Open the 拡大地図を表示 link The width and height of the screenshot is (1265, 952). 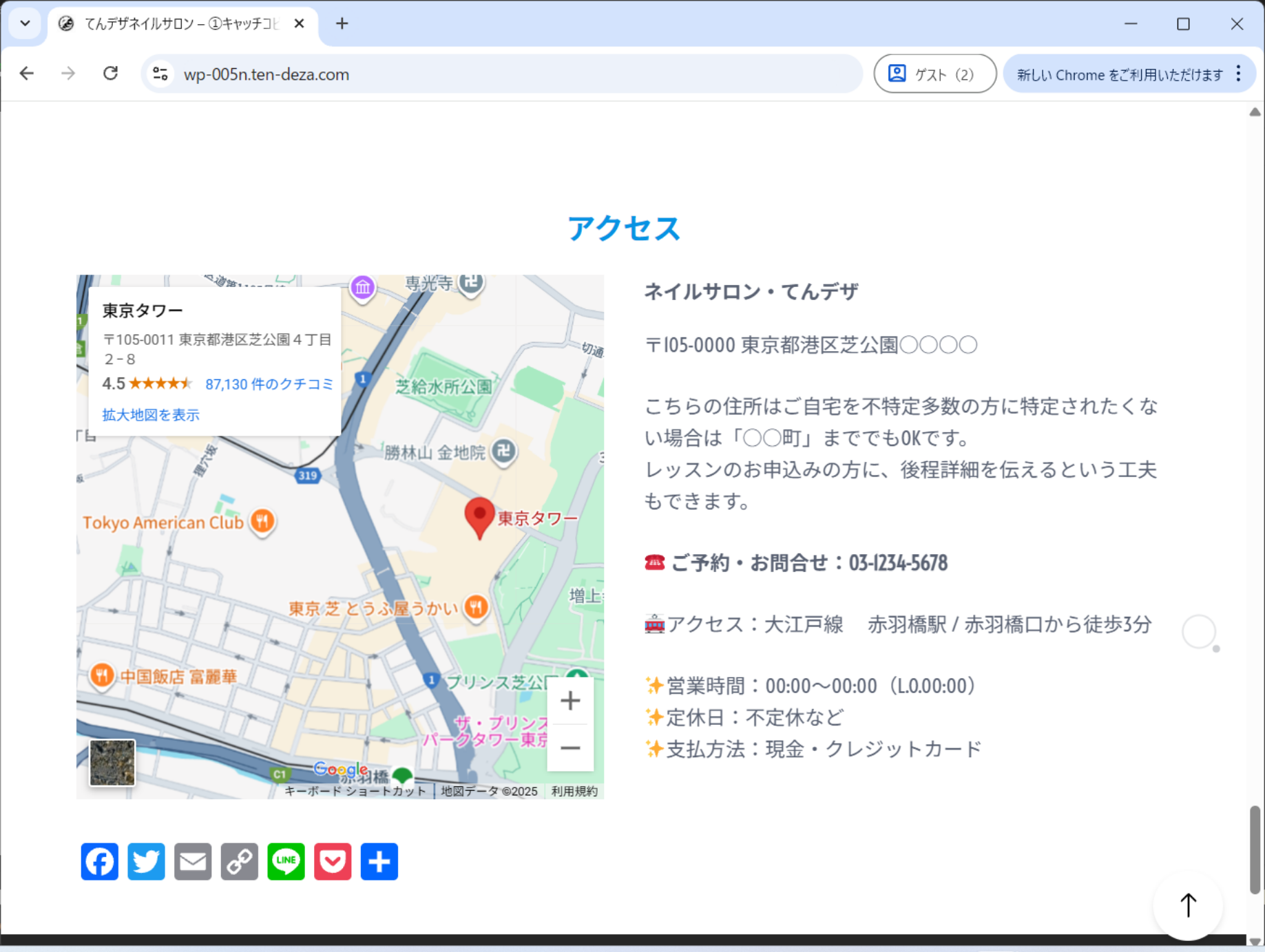click(x=151, y=415)
